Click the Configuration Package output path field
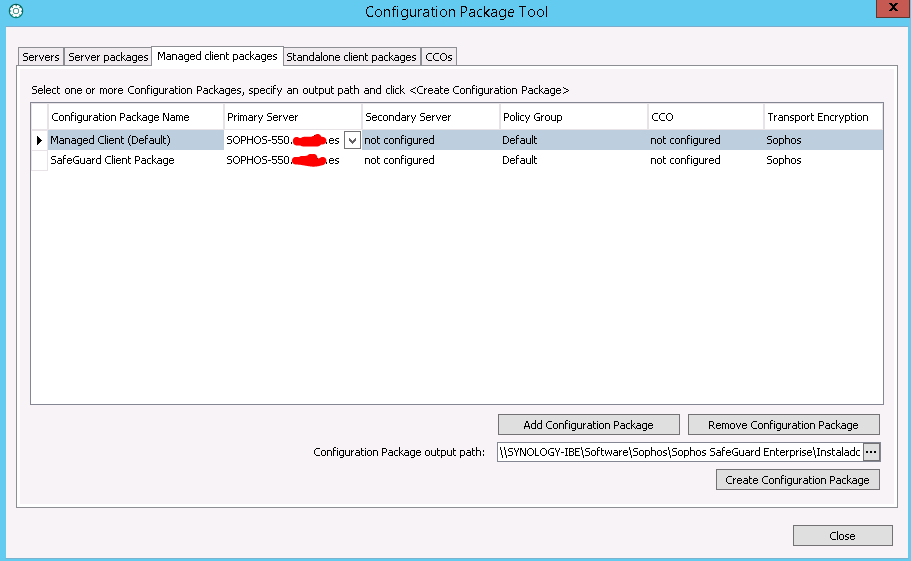911x561 pixels. click(x=679, y=452)
